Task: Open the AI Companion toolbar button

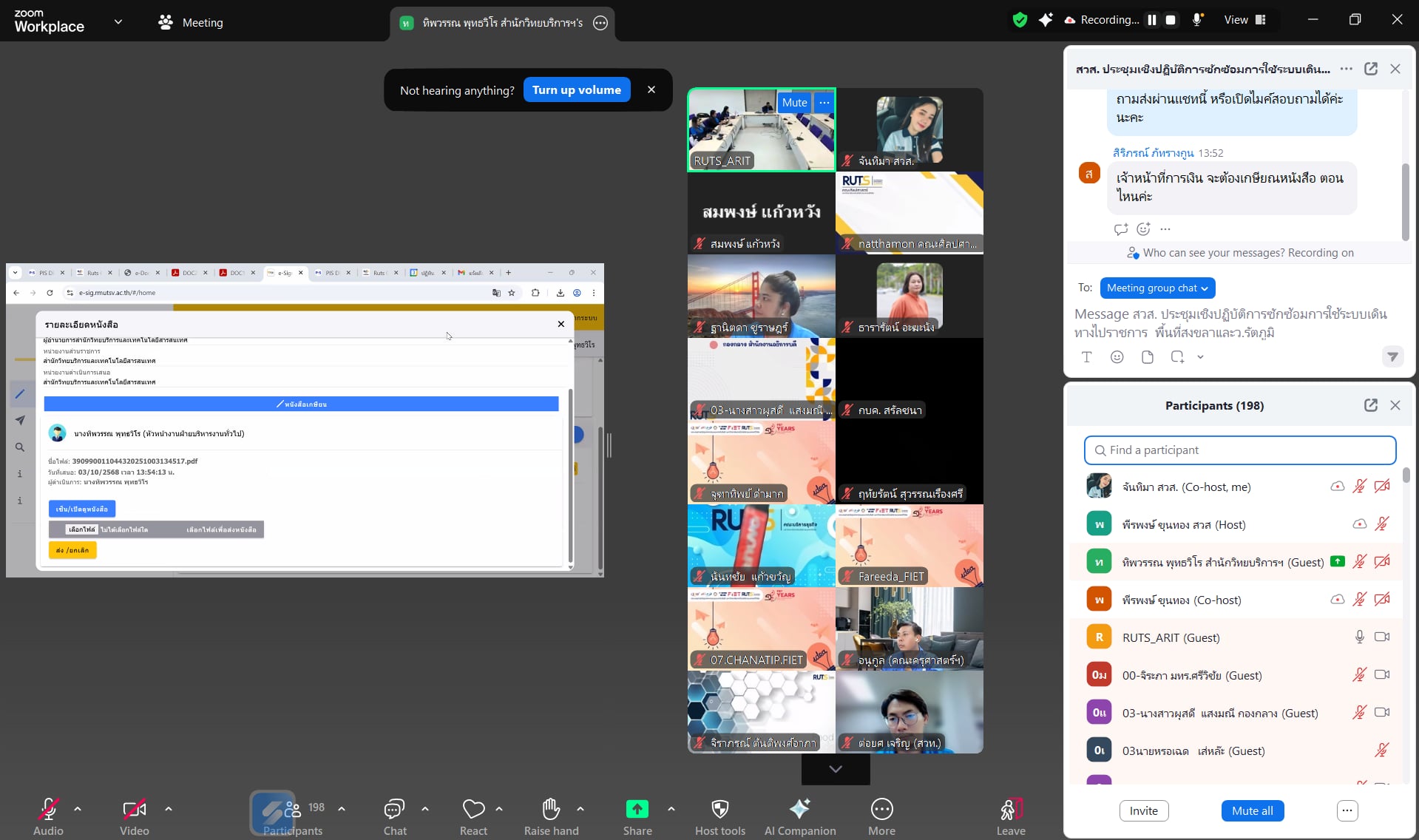Action: pos(799,810)
